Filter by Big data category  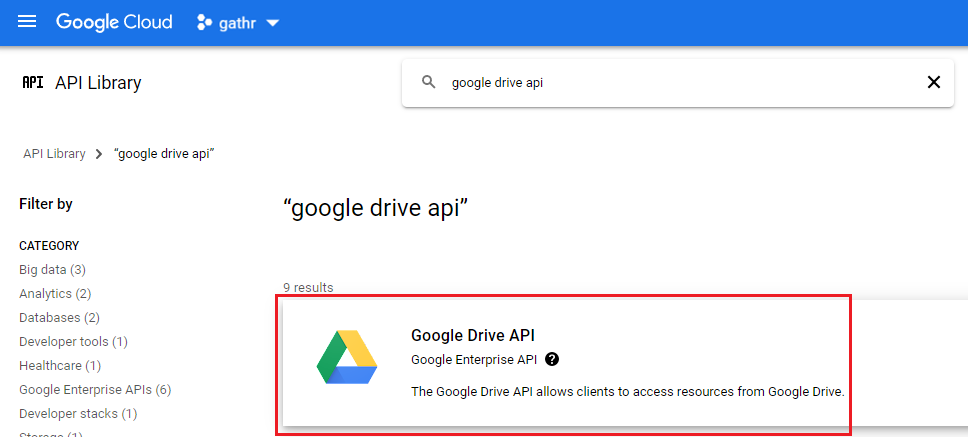pyautogui.click(x=52, y=270)
